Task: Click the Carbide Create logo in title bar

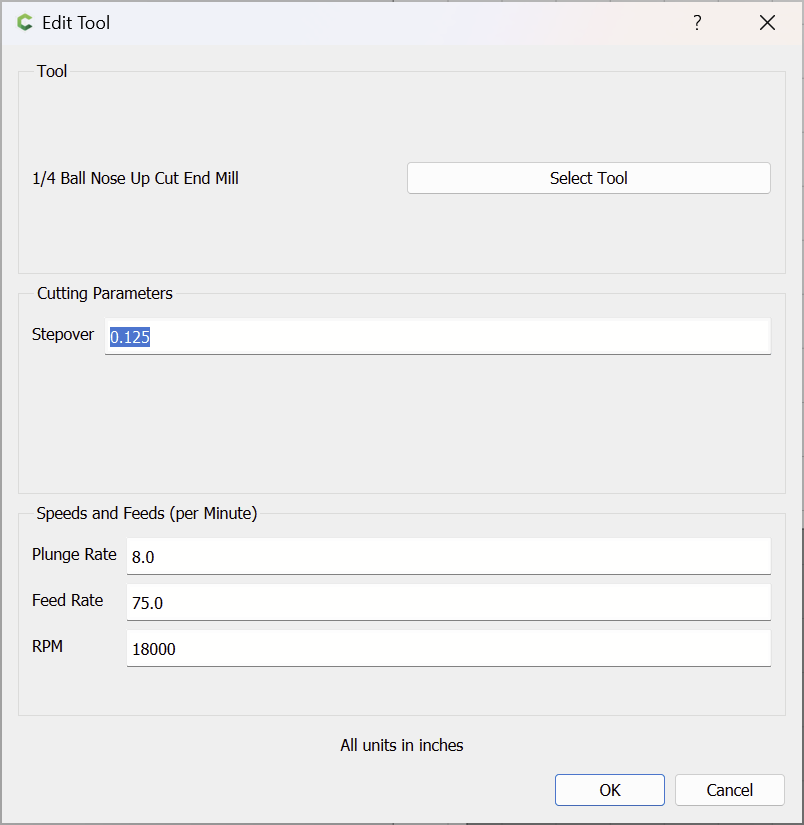Action: click(25, 23)
